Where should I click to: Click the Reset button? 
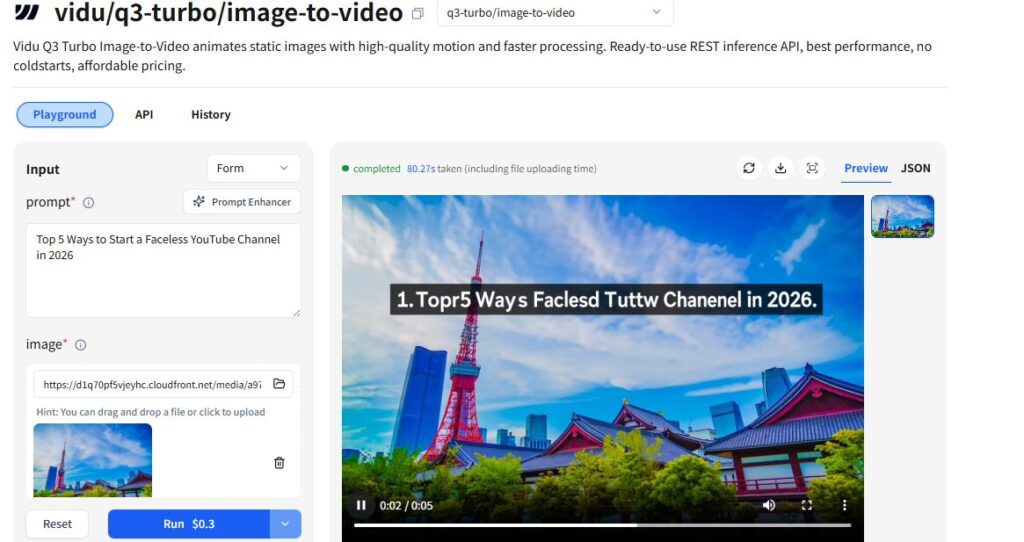[x=57, y=524]
